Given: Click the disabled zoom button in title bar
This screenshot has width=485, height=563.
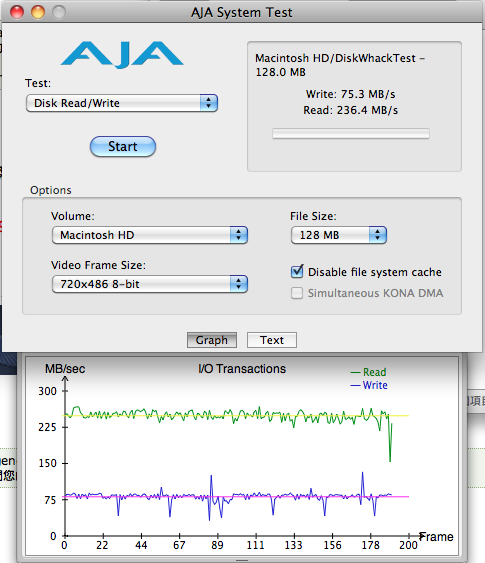Looking at the screenshot, I should tap(59, 12).
